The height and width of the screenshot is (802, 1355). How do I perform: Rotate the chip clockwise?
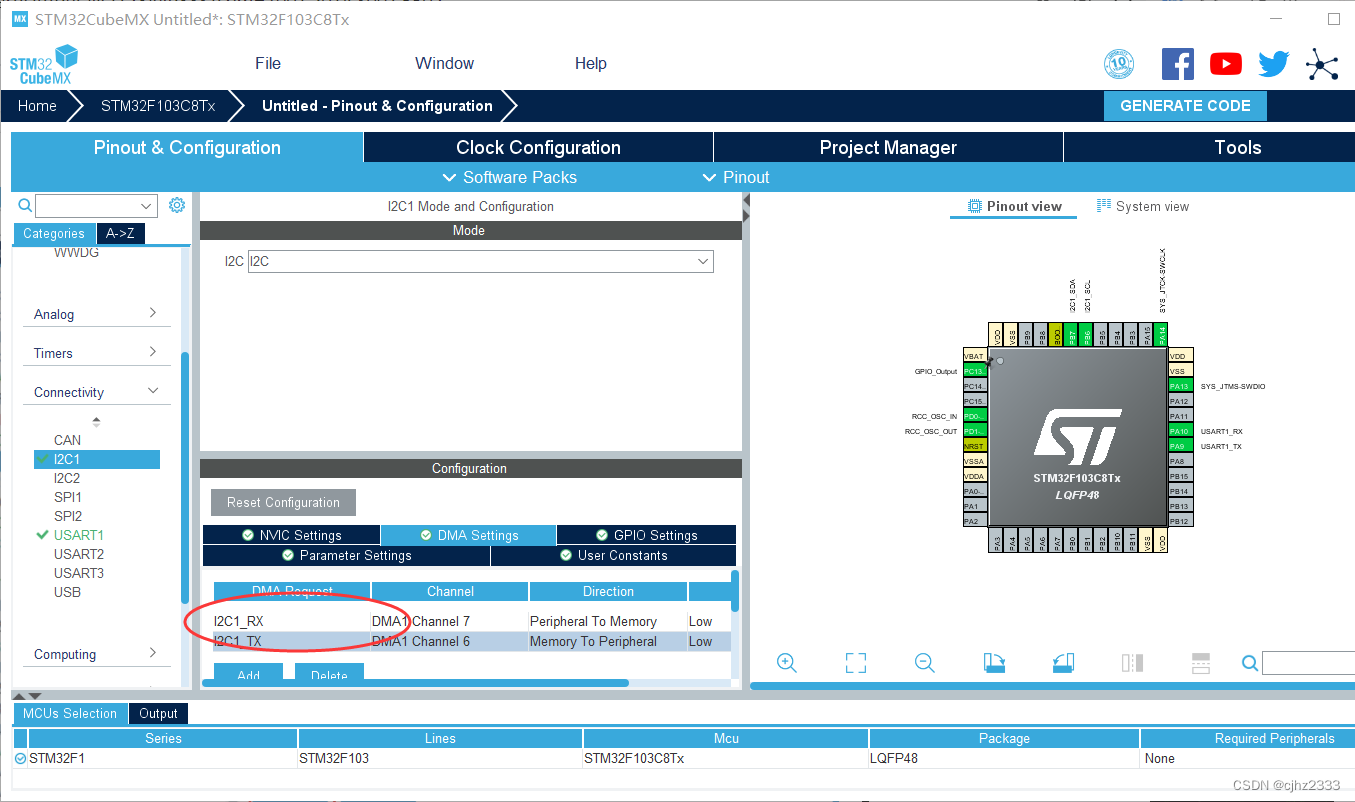click(x=994, y=663)
